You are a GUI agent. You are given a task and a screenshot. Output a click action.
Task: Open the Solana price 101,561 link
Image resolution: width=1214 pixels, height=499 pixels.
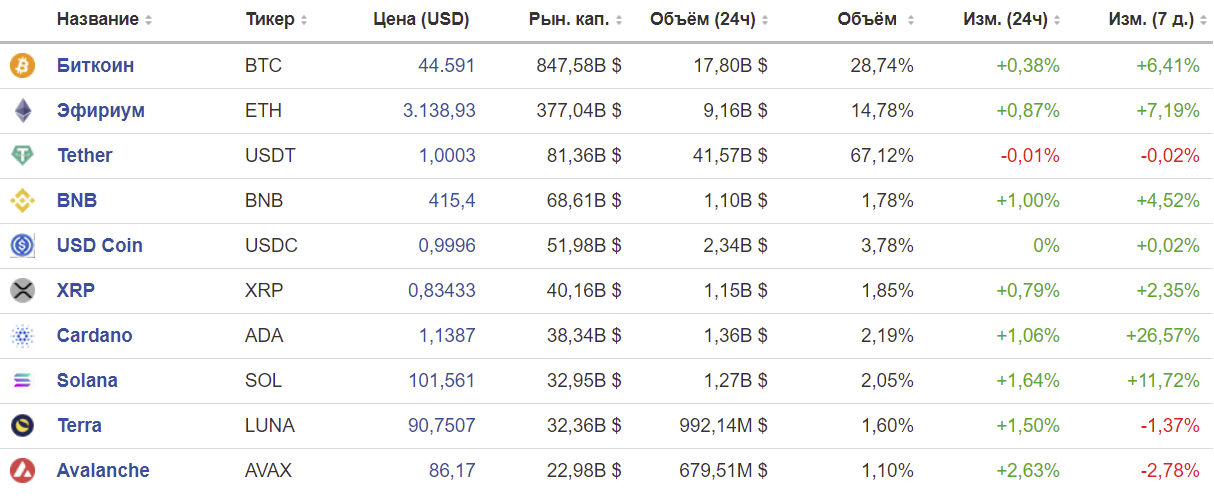442,381
